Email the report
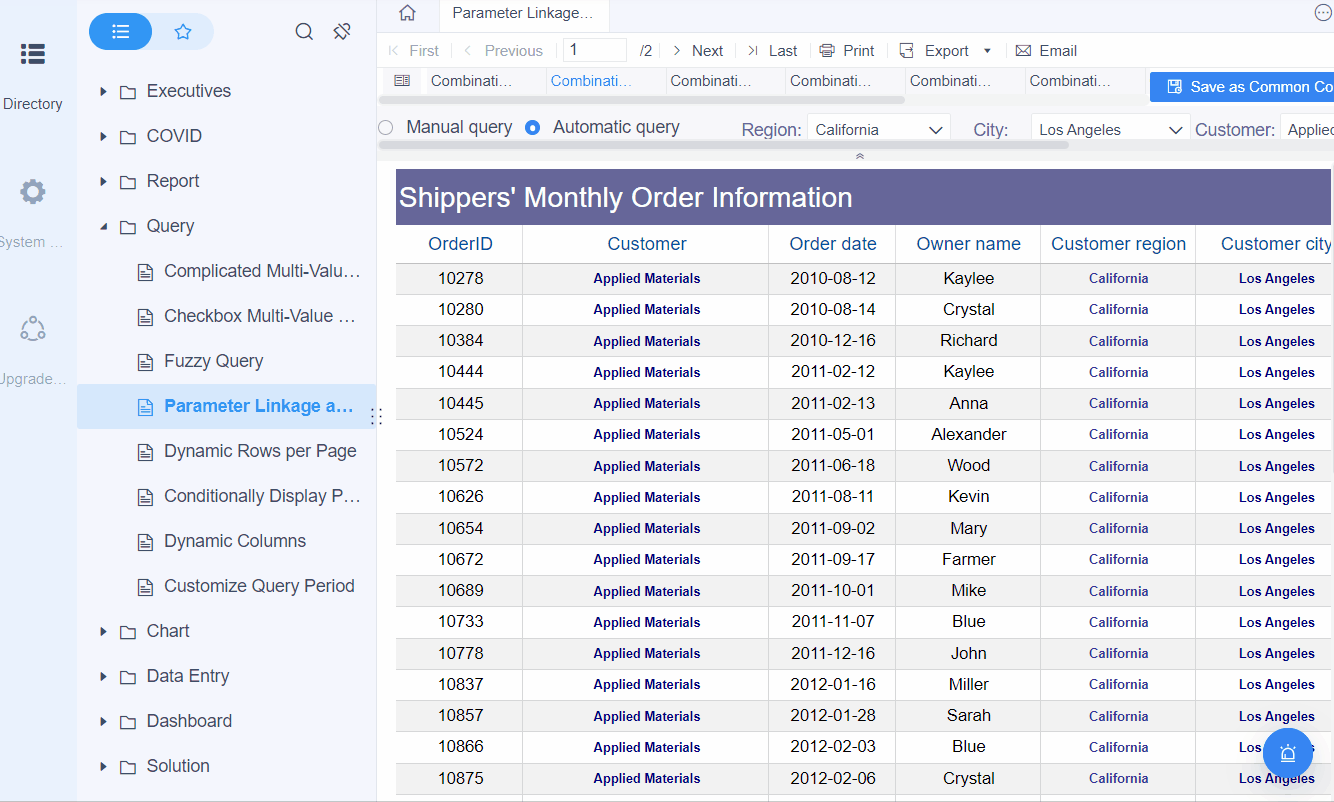1334x802 pixels. (1046, 51)
